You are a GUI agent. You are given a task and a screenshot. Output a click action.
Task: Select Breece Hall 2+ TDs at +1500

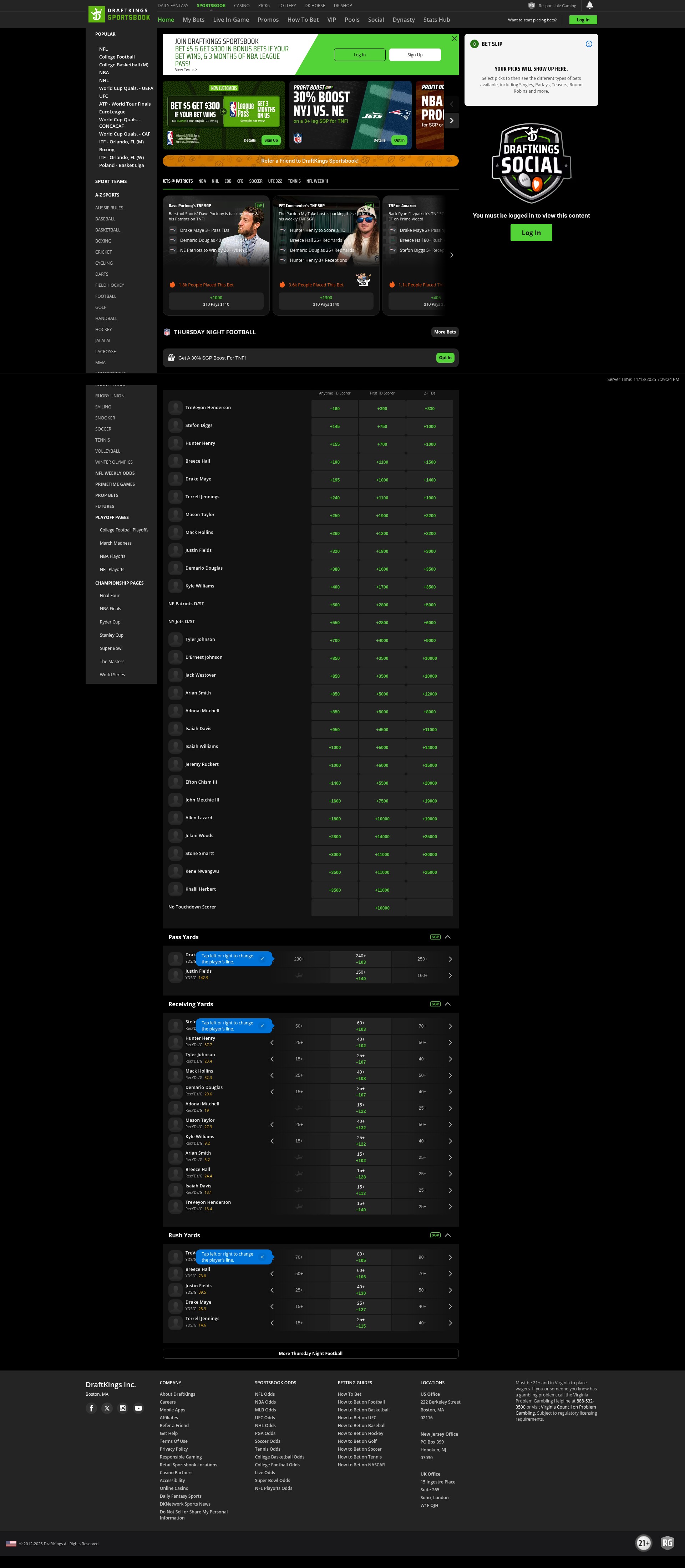coord(430,462)
